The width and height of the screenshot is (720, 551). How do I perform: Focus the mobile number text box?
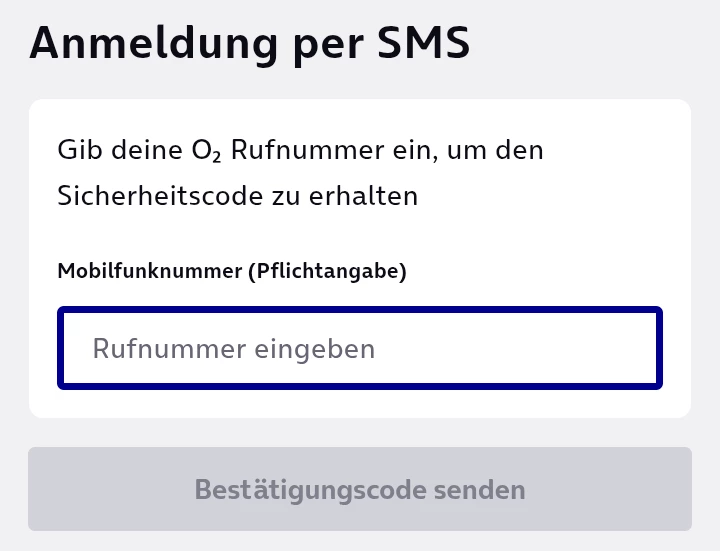pos(360,349)
